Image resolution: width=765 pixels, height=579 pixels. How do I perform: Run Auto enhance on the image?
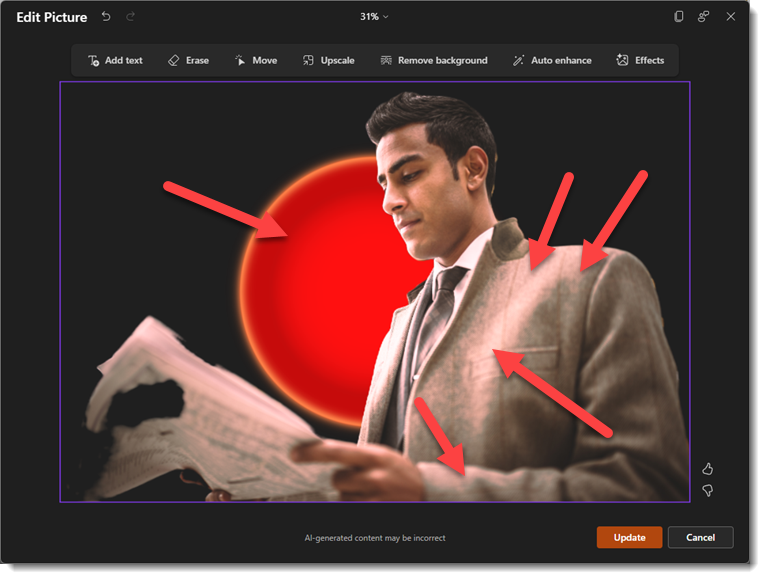(x=551, y=61)
